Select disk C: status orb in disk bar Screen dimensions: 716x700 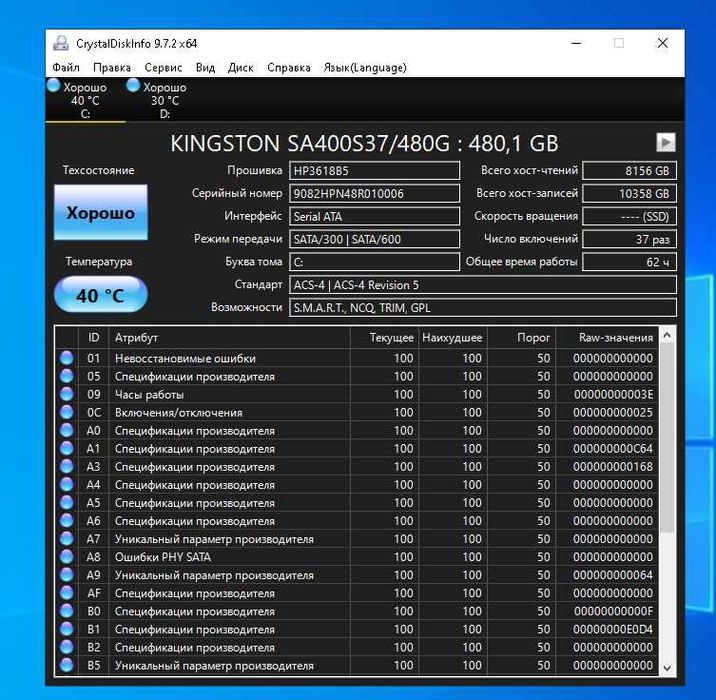(53, 85)
